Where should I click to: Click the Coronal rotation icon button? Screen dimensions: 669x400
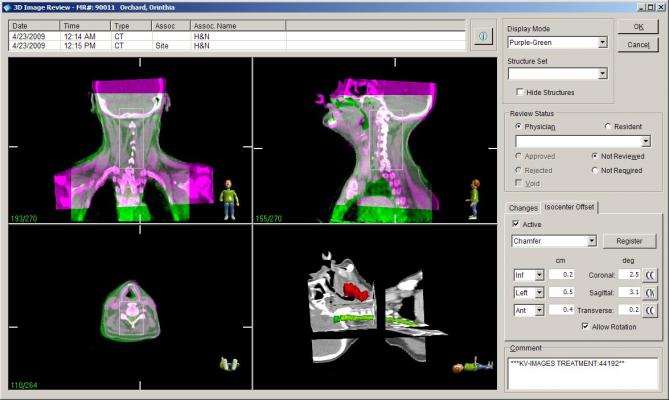(x=650, y=274)
